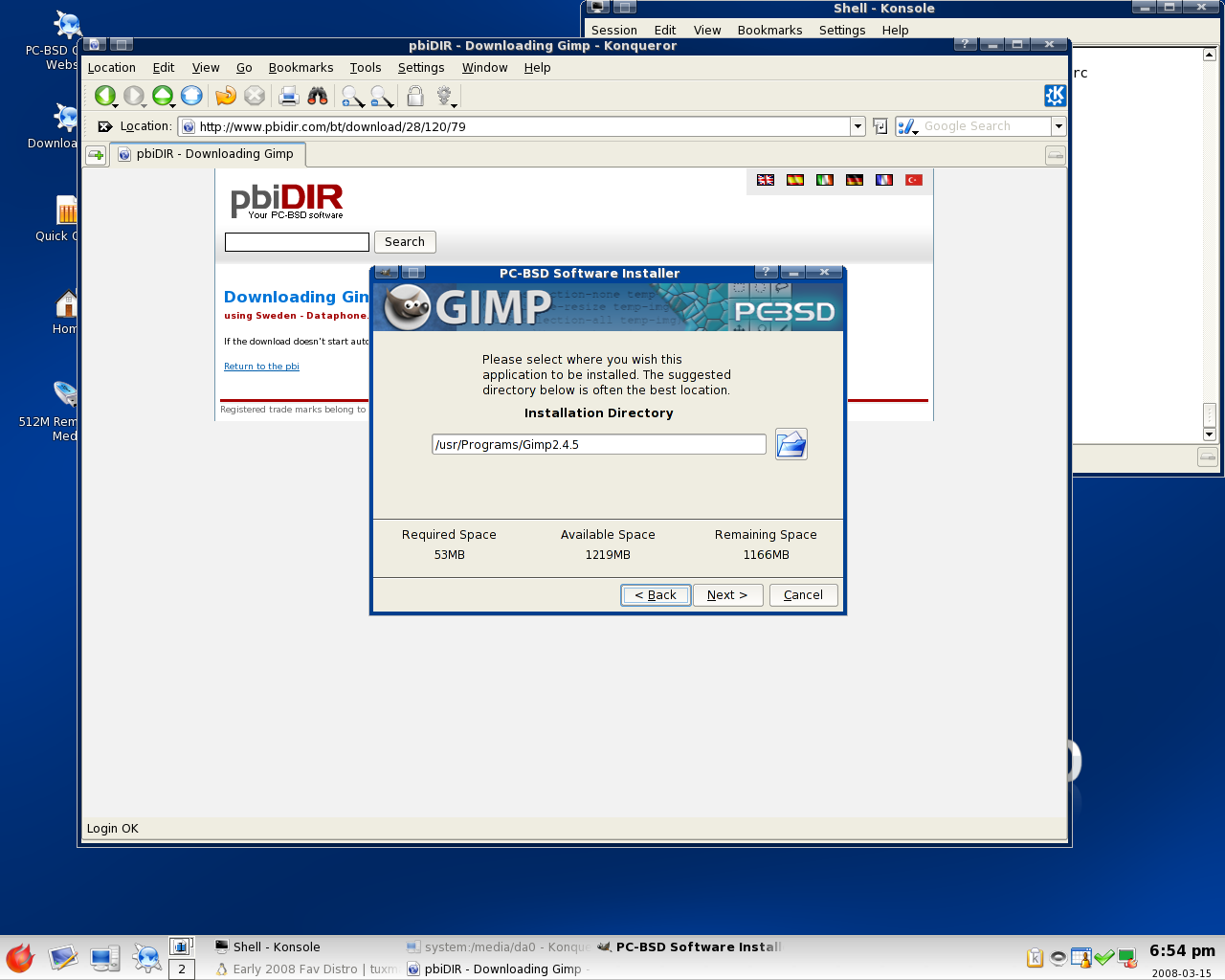Click the green Up arrow in Konqueror's toolbar
Screen dimensions: 1225x980
tap(163, 96)
